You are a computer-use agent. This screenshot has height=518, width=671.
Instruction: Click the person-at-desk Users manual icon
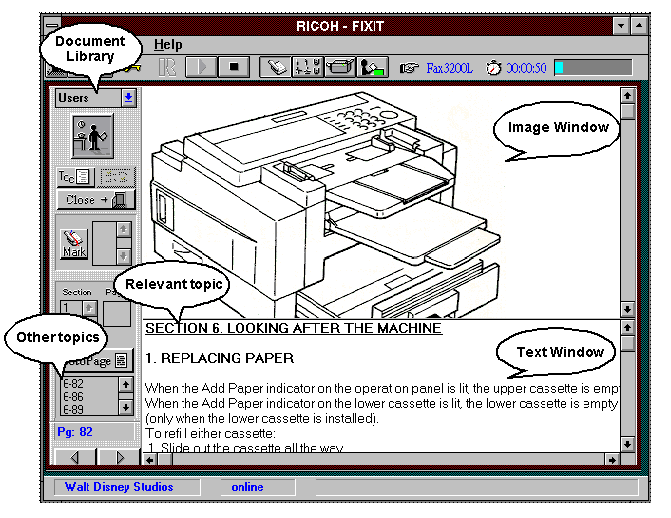pos(92,137)
